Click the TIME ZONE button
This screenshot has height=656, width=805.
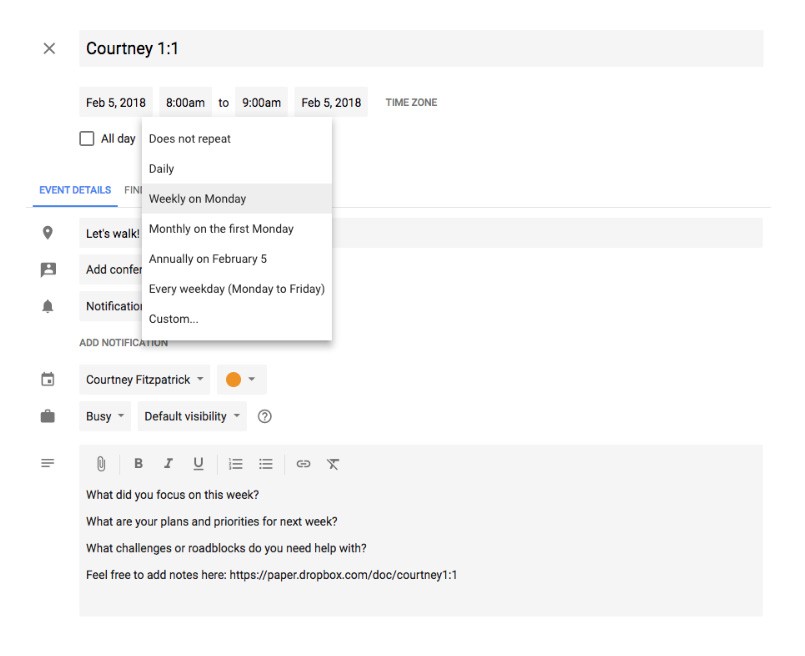(x=411, y=102)
